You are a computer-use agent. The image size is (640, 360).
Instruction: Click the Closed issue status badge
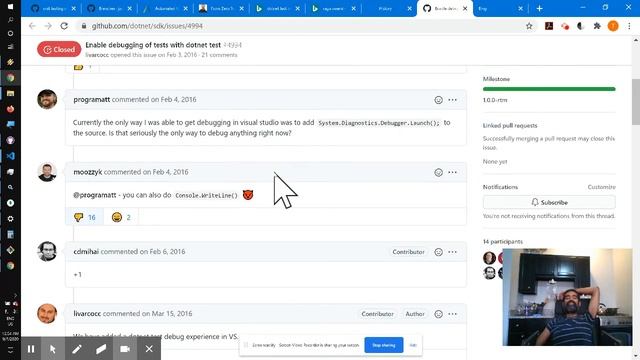point(59,49)
